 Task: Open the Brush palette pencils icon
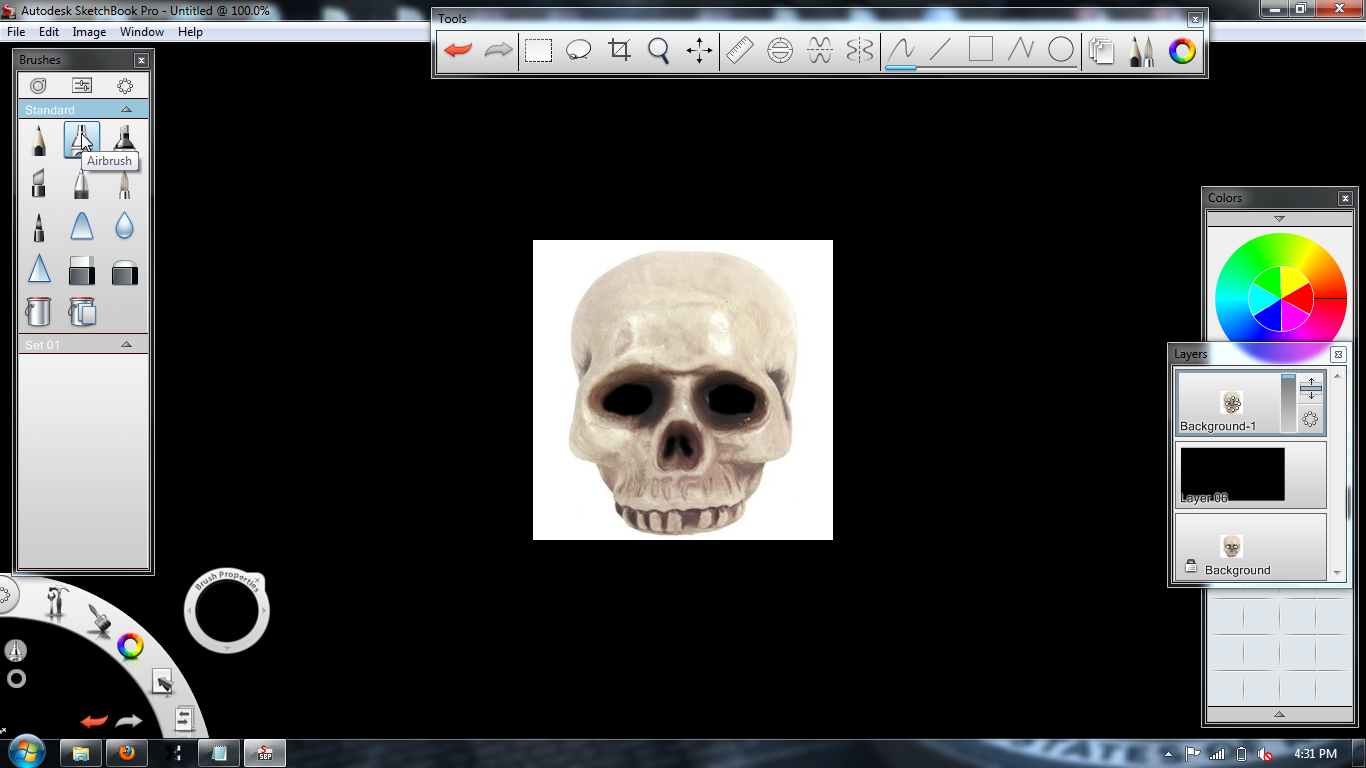(x=1141, y=51)
